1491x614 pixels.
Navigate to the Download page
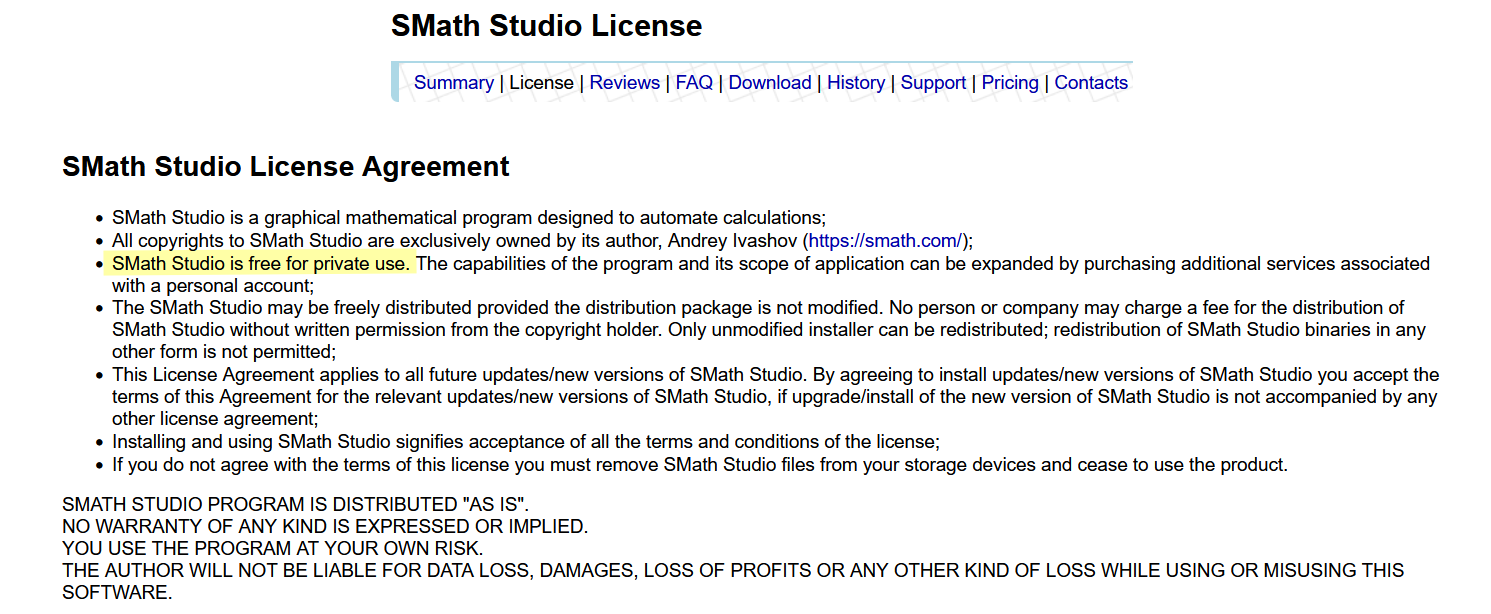tap(769, 83)
